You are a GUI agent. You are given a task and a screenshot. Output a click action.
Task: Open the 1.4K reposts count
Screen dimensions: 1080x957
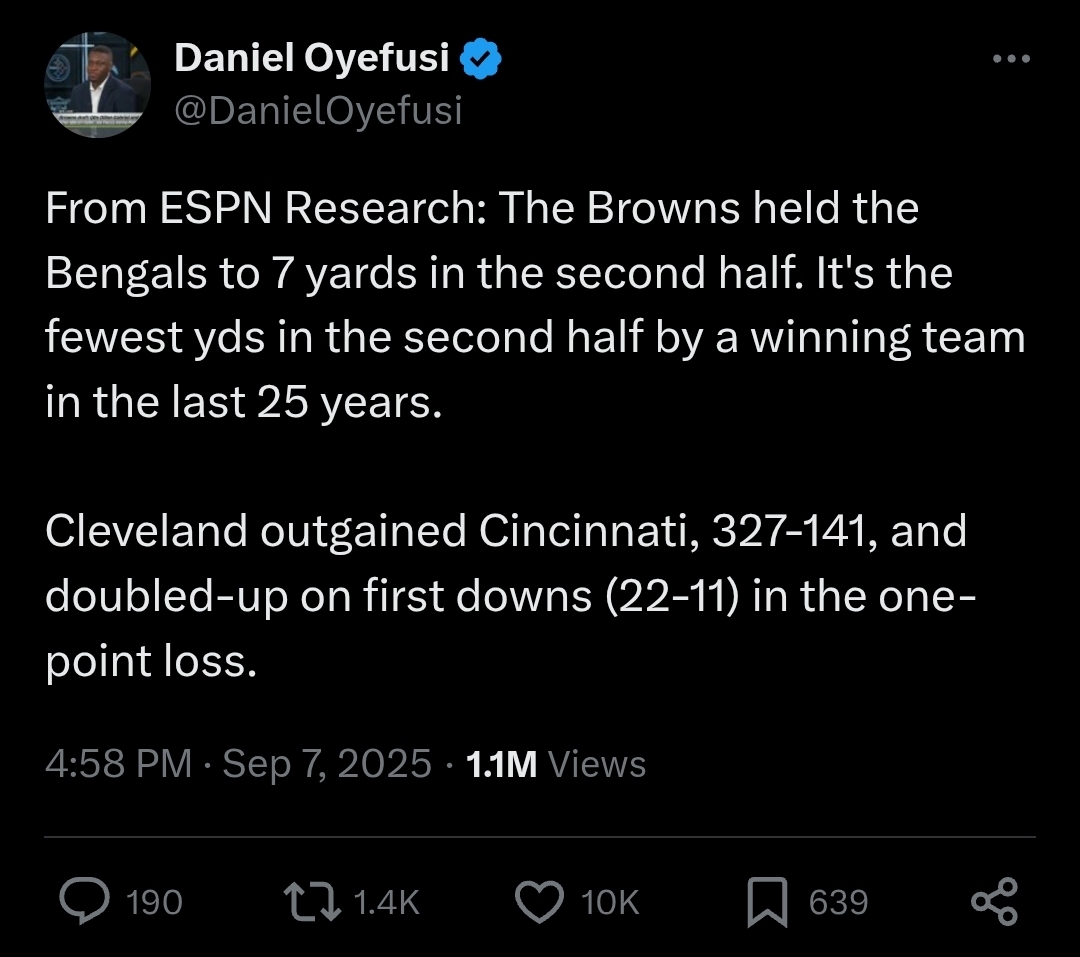pyautogui.click(x=386, y=903)
